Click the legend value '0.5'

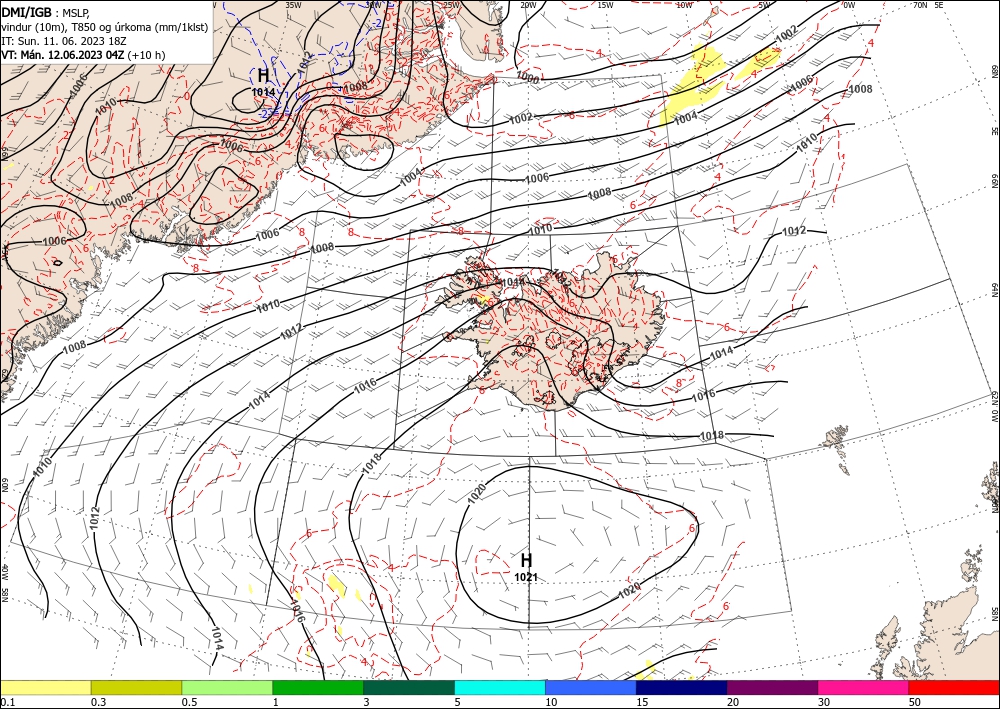click(x=189, y=703)
